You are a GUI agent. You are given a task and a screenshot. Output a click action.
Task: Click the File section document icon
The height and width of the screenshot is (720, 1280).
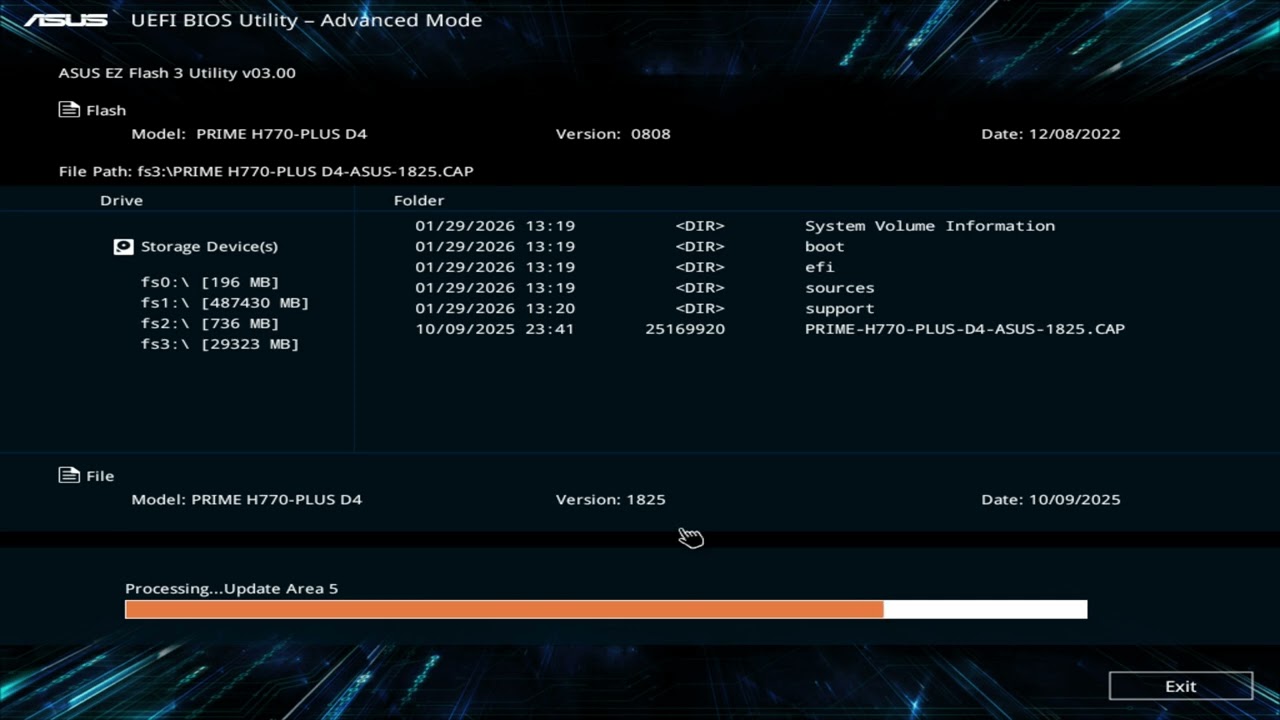click(69, 475)
